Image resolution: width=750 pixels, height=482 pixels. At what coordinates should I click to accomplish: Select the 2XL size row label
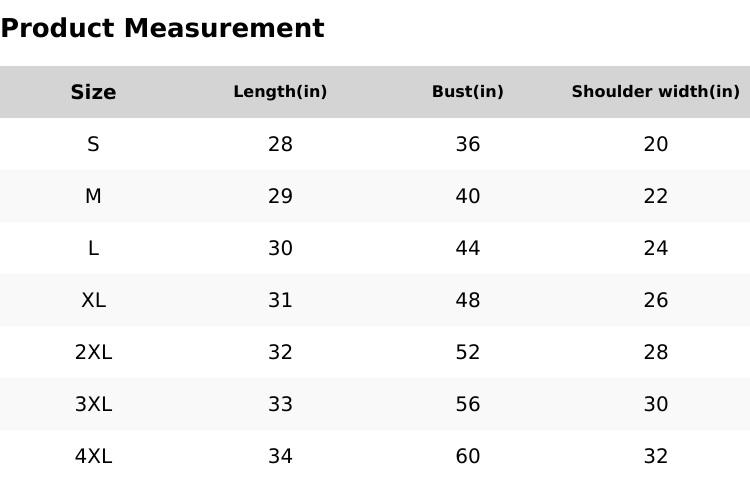tap(93, 352)
